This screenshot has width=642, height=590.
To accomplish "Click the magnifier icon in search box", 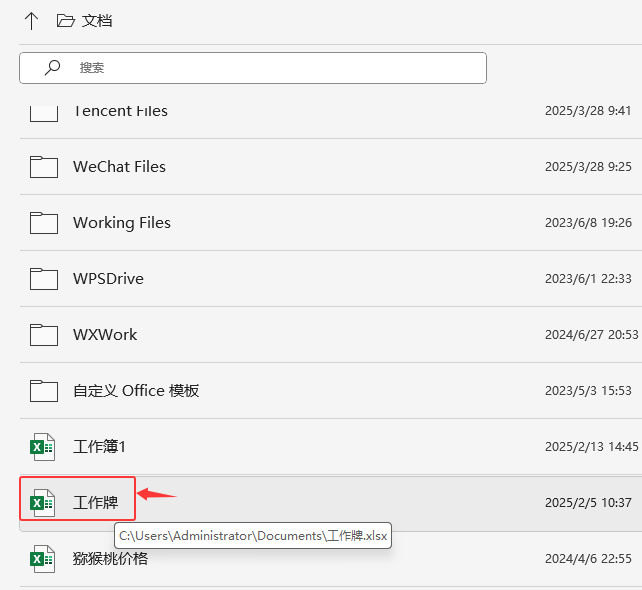I will pyautogui.click(x=52, y=68).
